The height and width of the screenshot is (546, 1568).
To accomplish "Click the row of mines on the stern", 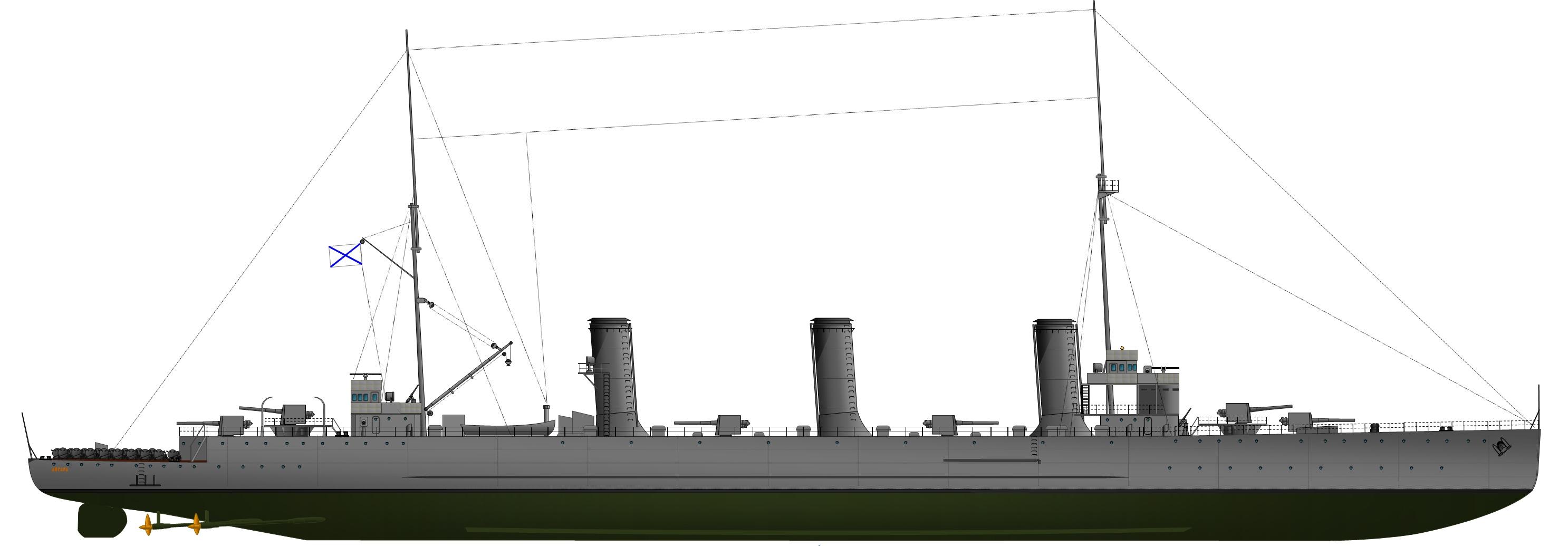I will (x=110, y=455).
